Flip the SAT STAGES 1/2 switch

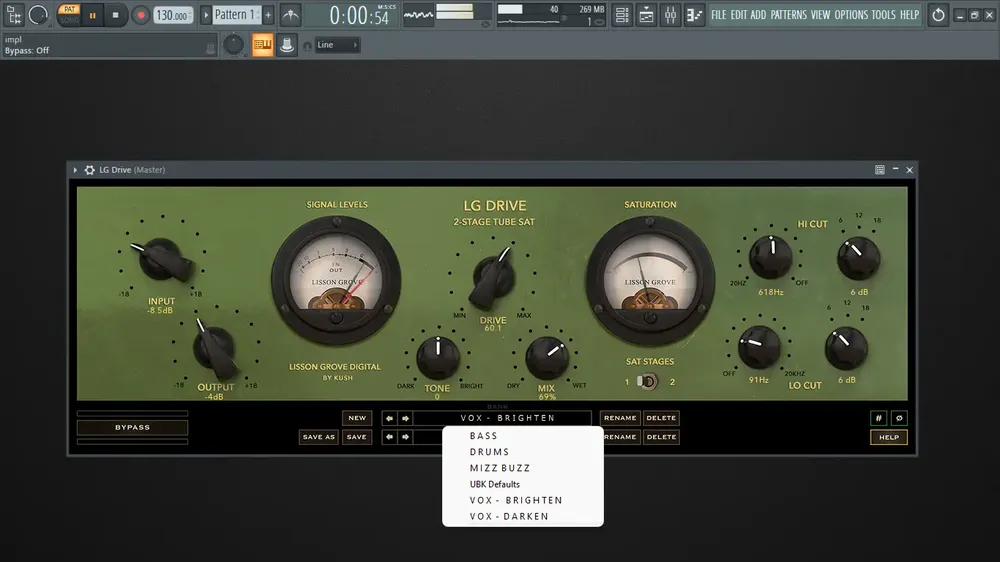(647, 381)
